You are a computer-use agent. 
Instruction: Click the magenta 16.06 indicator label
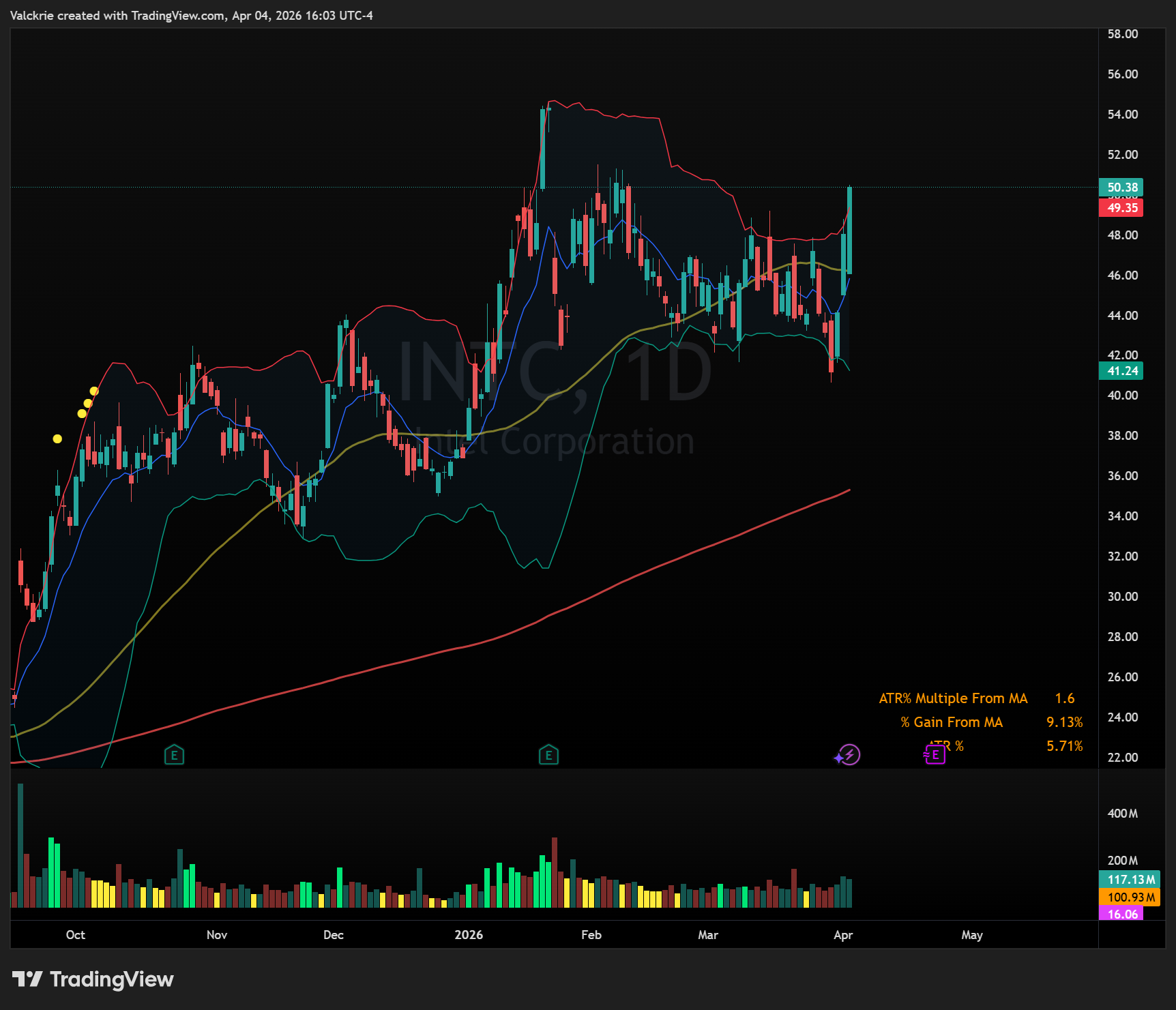[x=1121, y=914]
